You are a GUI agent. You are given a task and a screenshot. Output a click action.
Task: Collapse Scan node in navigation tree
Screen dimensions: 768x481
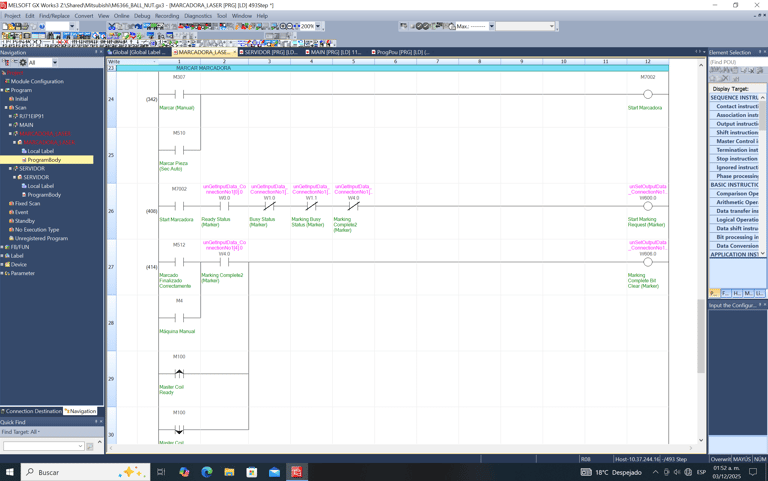click(6, 108)
